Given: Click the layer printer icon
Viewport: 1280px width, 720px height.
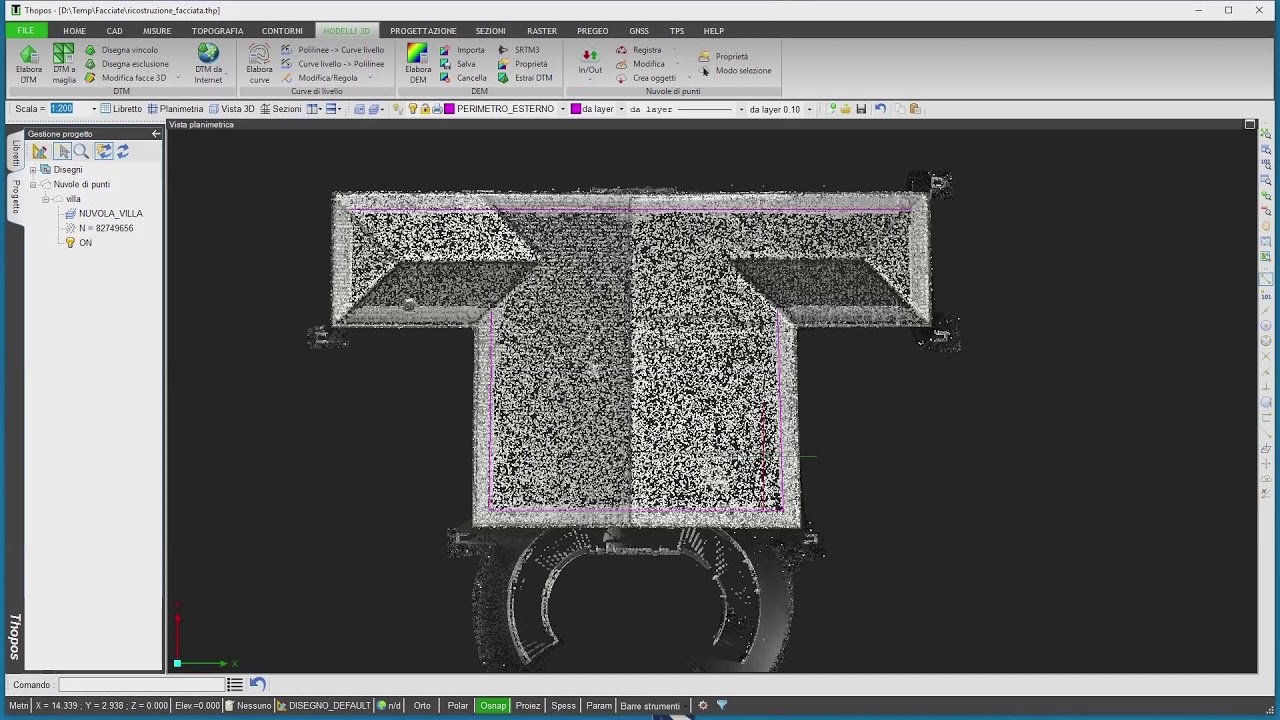Looking at the screenshot, I should (437, 109).
